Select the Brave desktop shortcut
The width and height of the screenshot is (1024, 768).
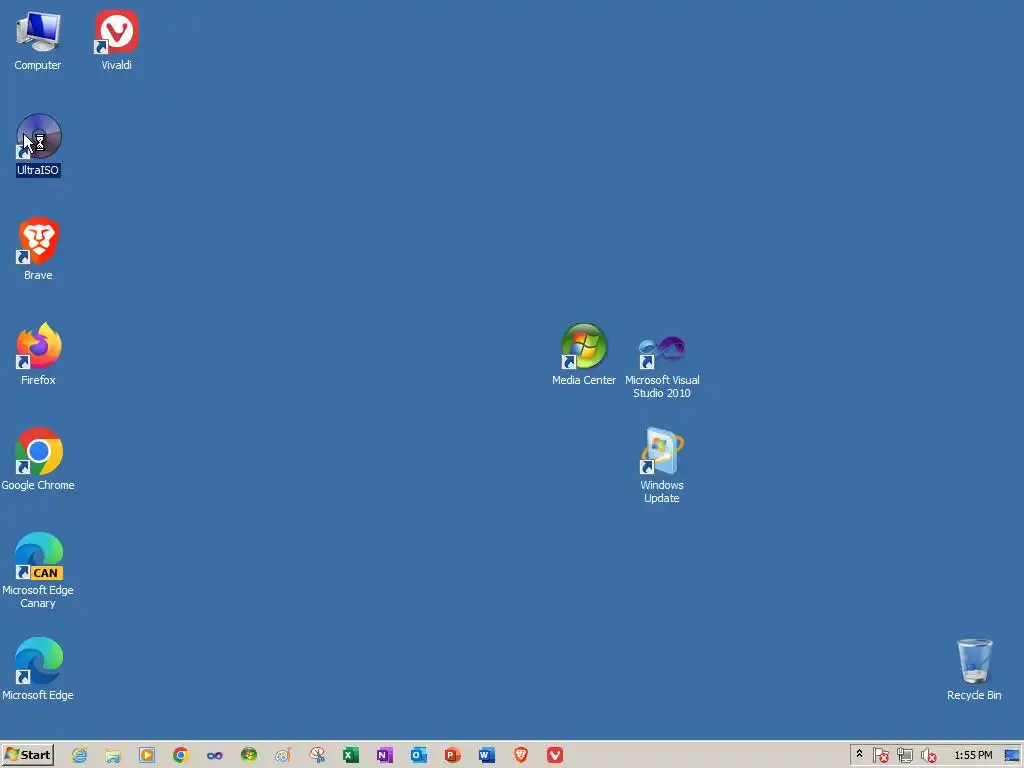coord(38,249)
